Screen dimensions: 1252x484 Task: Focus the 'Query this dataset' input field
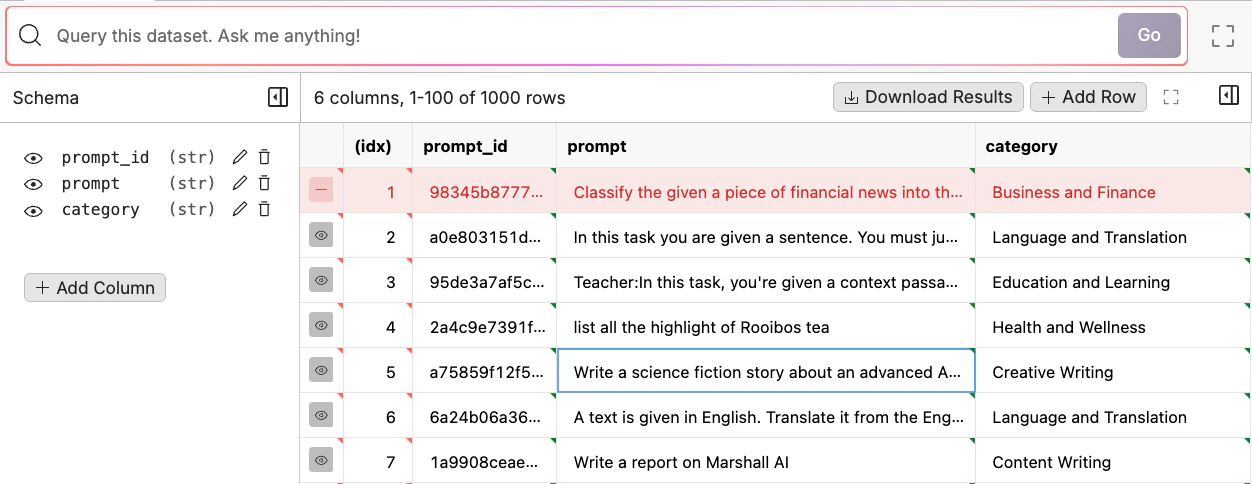580,36
